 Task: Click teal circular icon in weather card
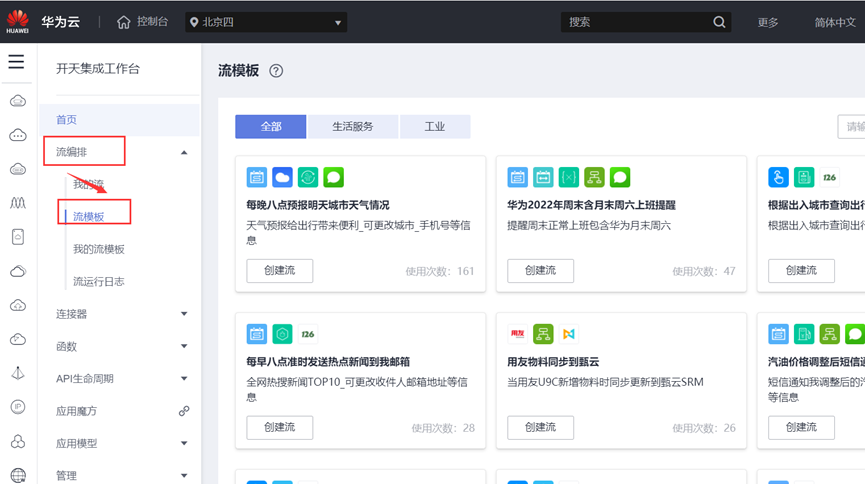[x=308, y=177]
